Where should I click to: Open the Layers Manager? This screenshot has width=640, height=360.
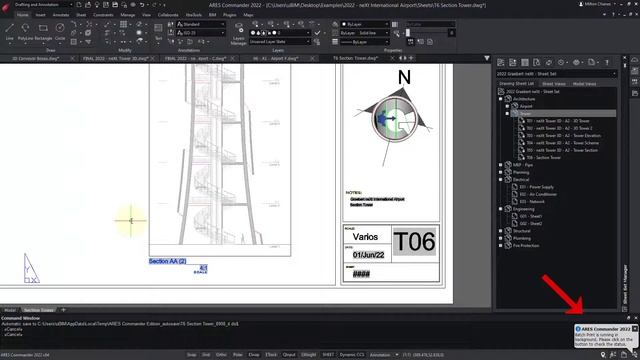coord(239,33)
